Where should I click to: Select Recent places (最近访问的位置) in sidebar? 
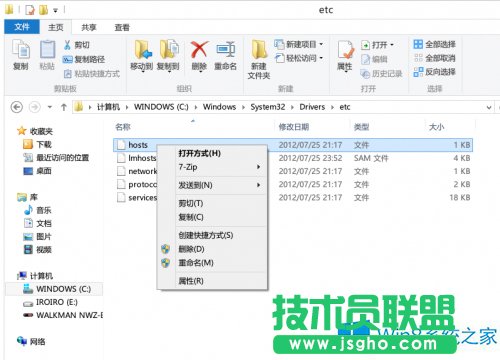point(56,158)
